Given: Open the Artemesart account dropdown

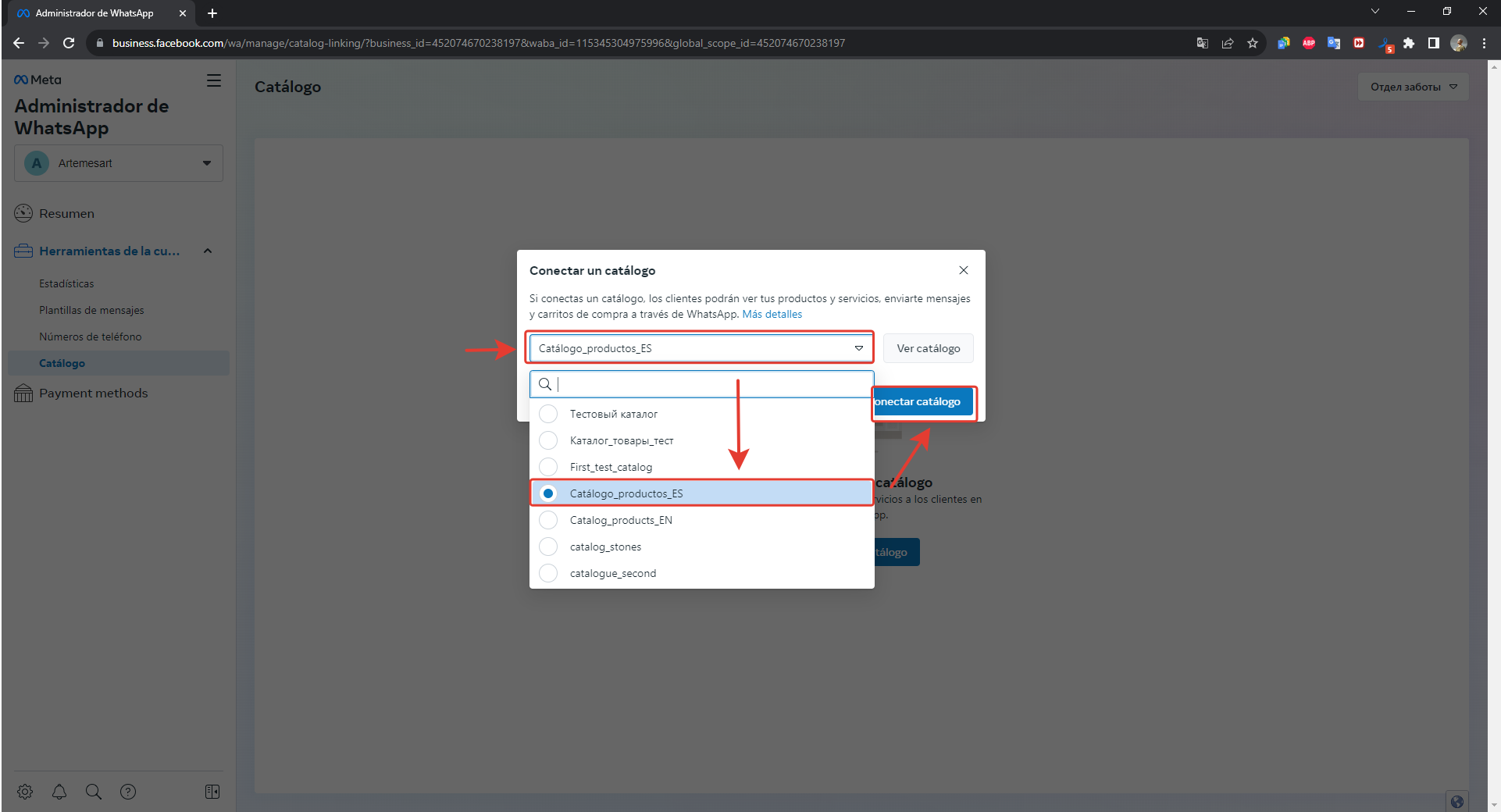Looking at the screenshot, I should 119,163.
